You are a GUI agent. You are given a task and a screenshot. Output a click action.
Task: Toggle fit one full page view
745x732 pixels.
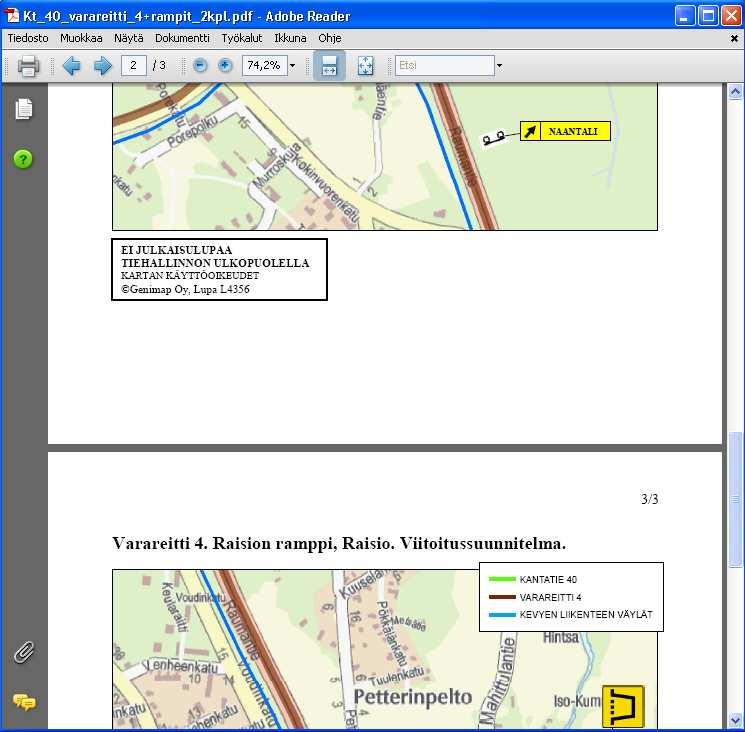[365, 66]
